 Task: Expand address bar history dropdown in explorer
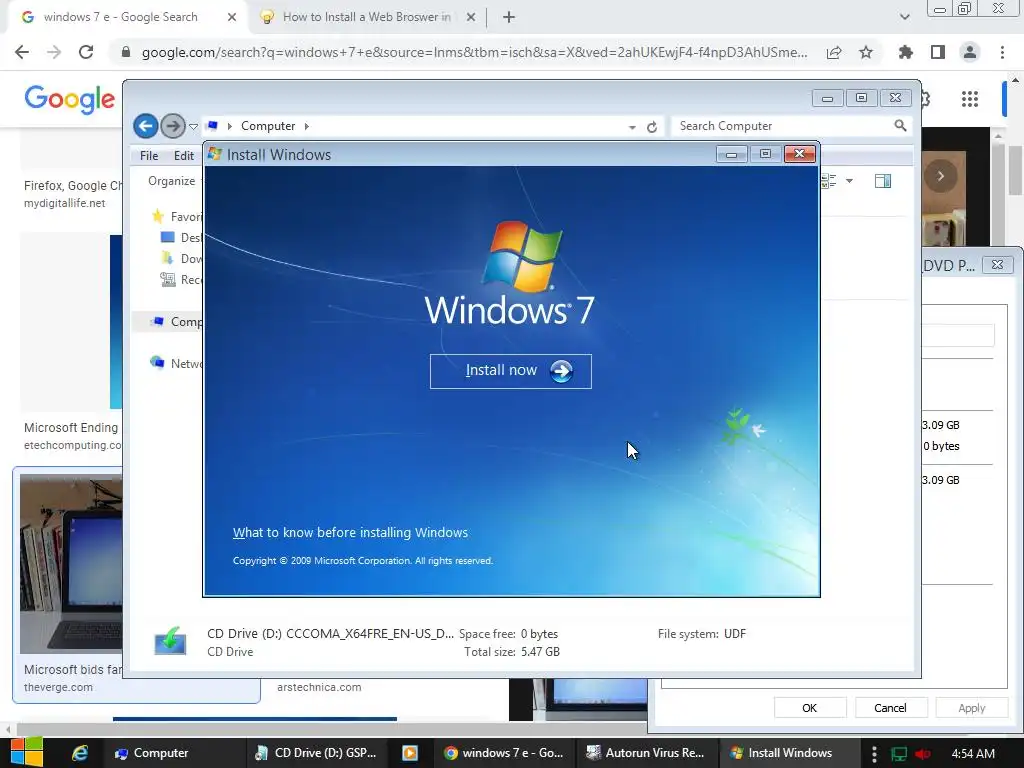tap(632, 127)
